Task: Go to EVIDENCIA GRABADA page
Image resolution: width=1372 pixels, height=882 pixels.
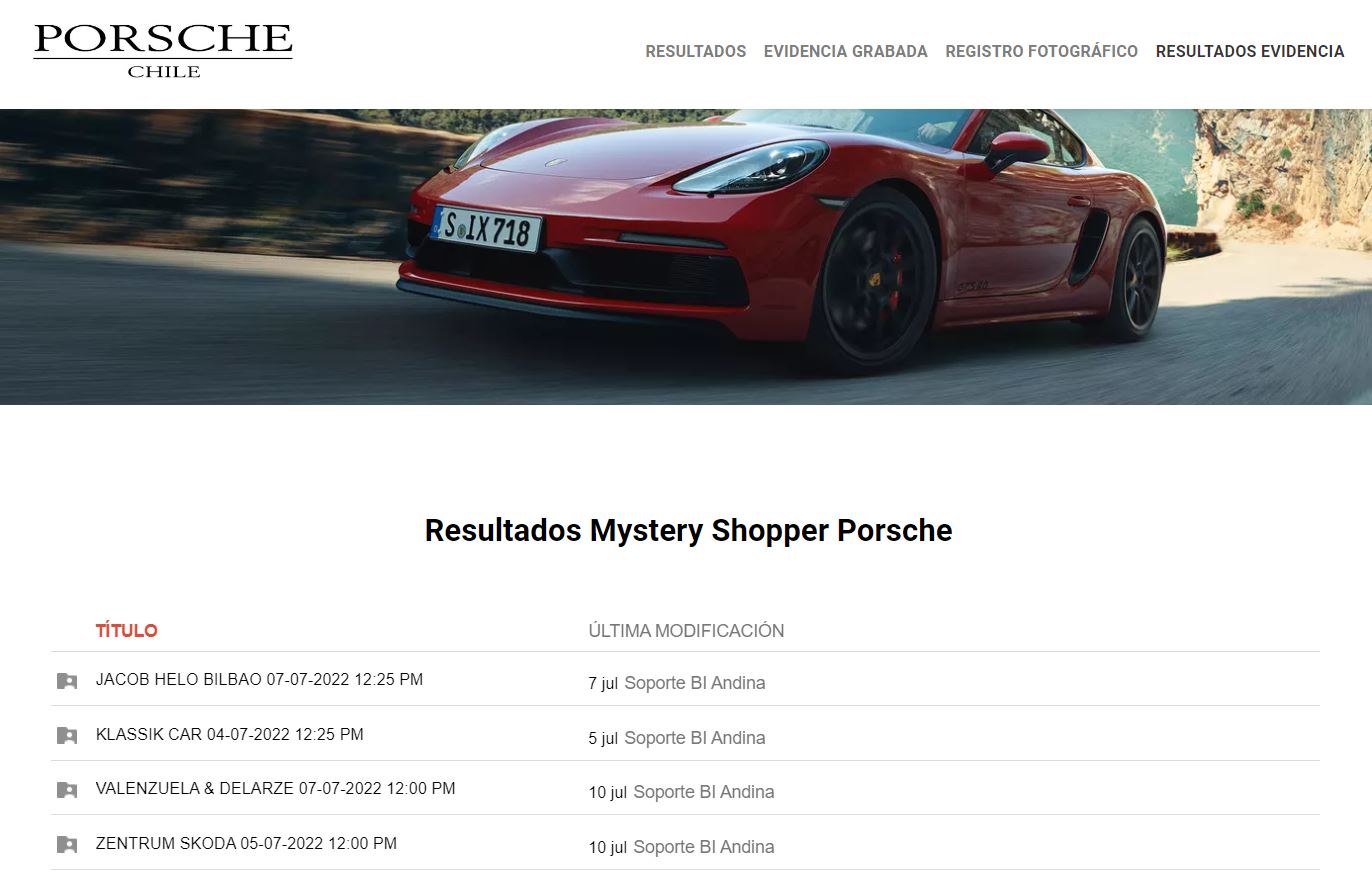Action: [x=845, y=51]
